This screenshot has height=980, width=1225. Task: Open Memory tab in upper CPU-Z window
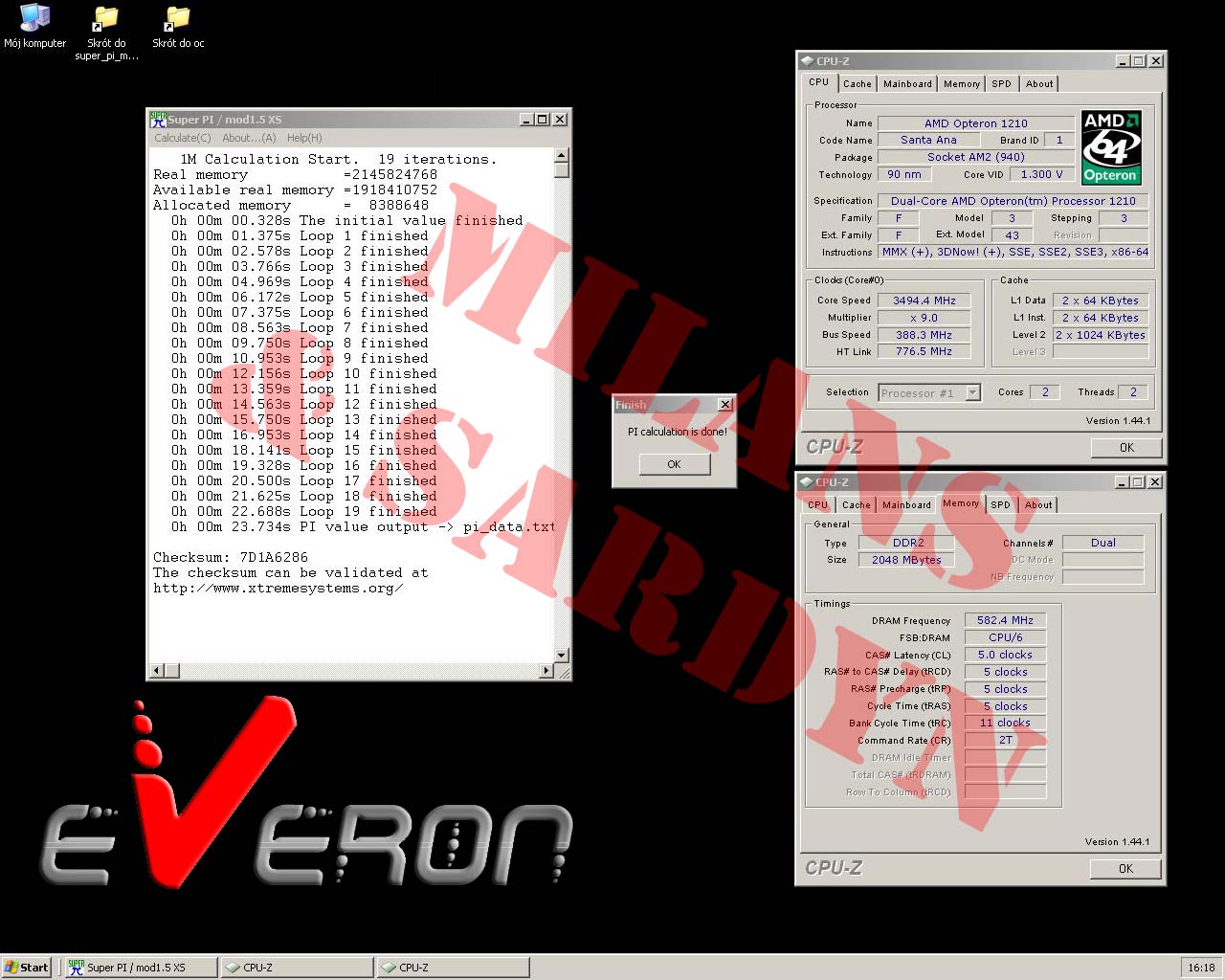click(962, 84)
